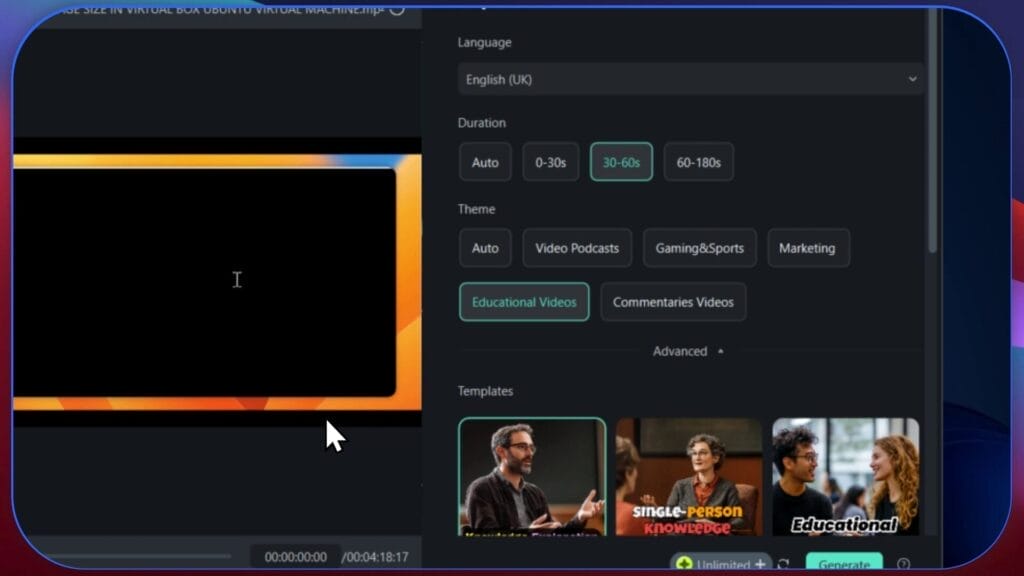Open the English (UK) language dropdown
Screen dimensions: 1024x576
click(x=690, y=78)
